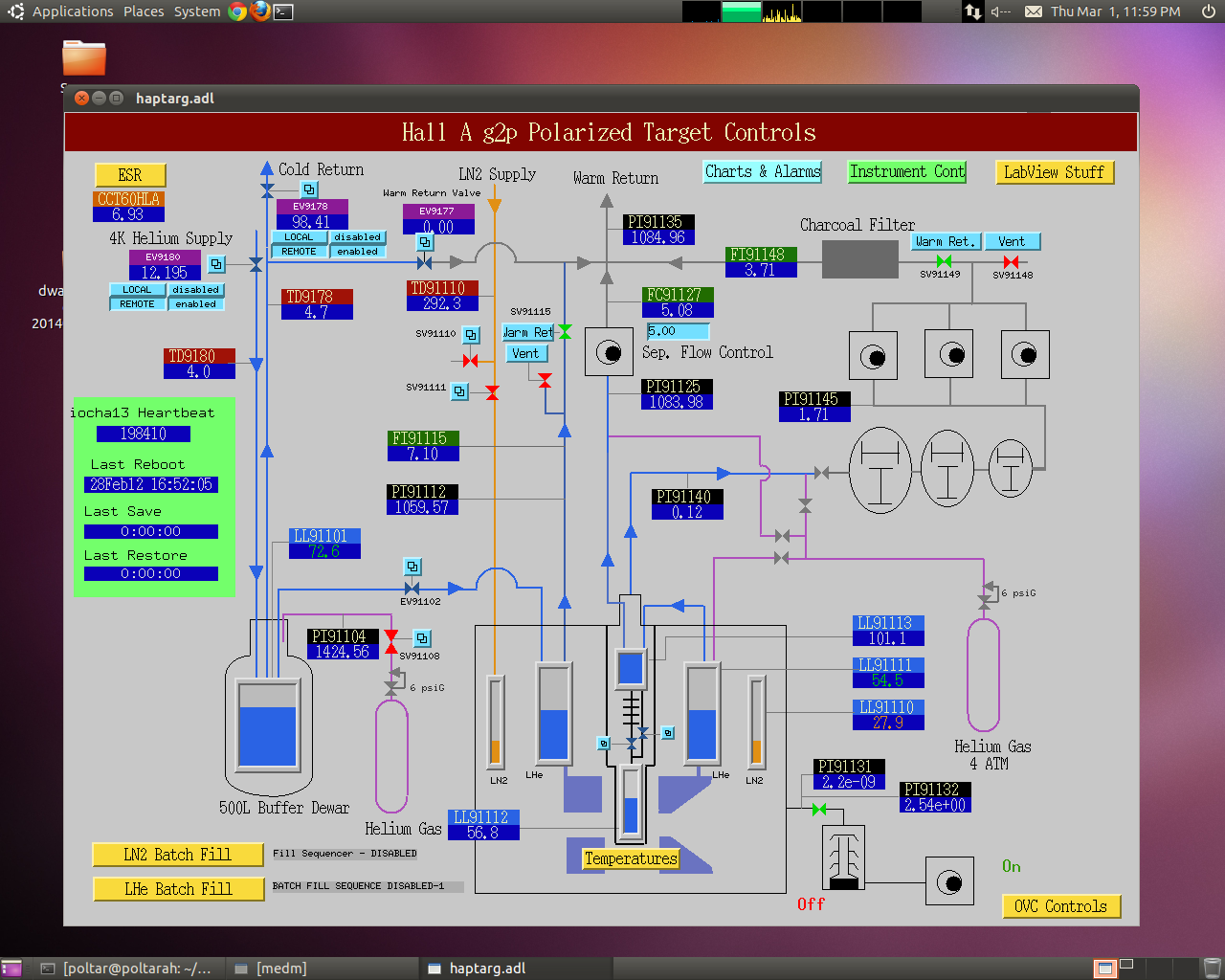Open the Temperatures display menu
Viewport: 1225px width, 980px height.
point(631,859)
